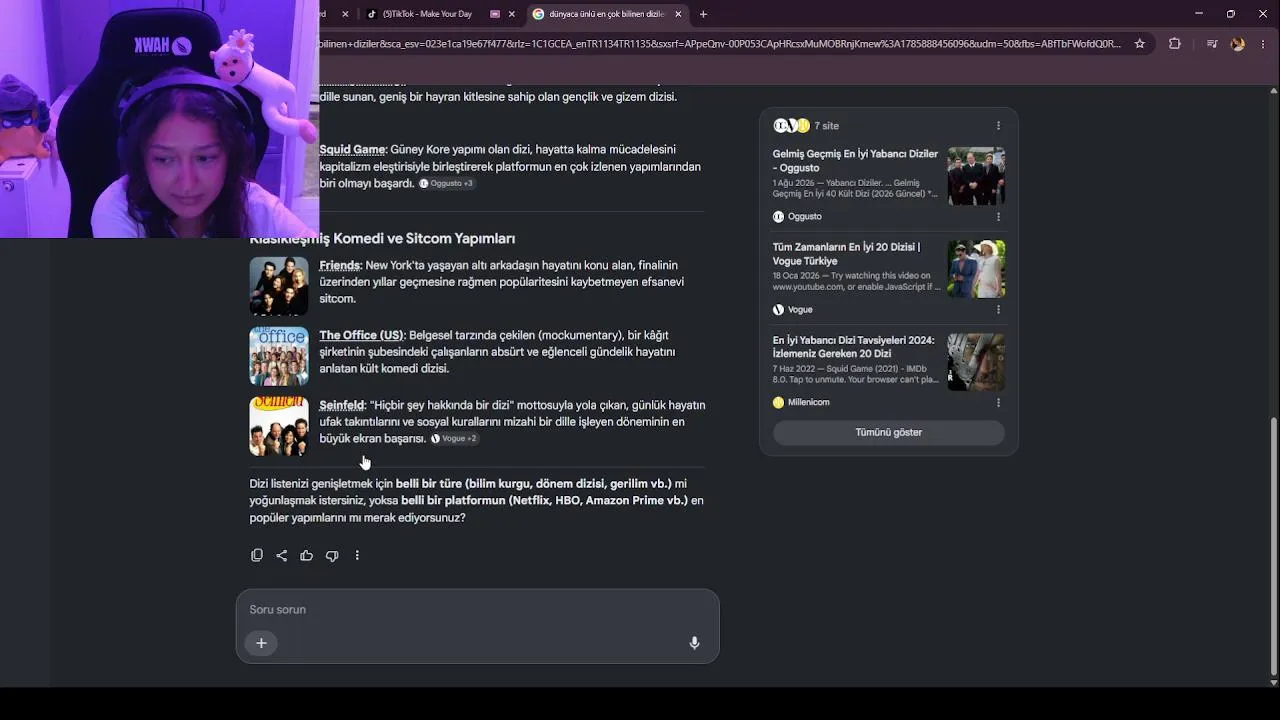Open the Chrome three-dot menu
Screen dimensions: 1280x720
(1262, 44)
